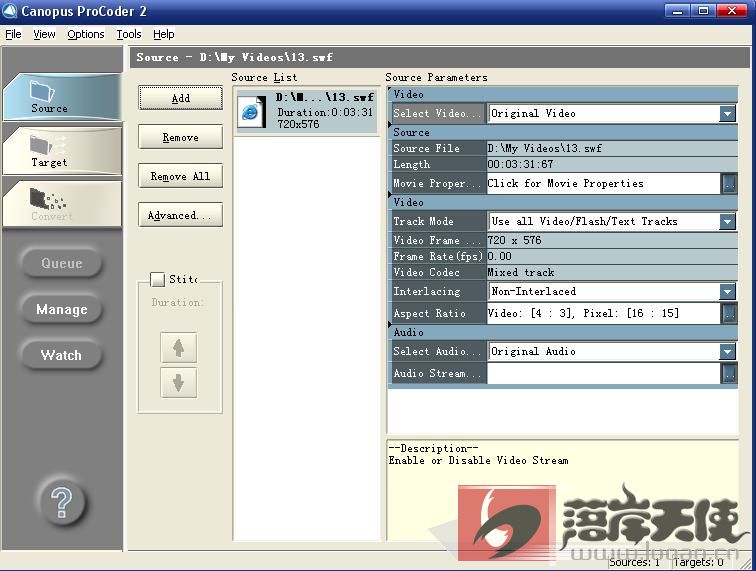Toggle the Stitch checkbox

point(157,279)
